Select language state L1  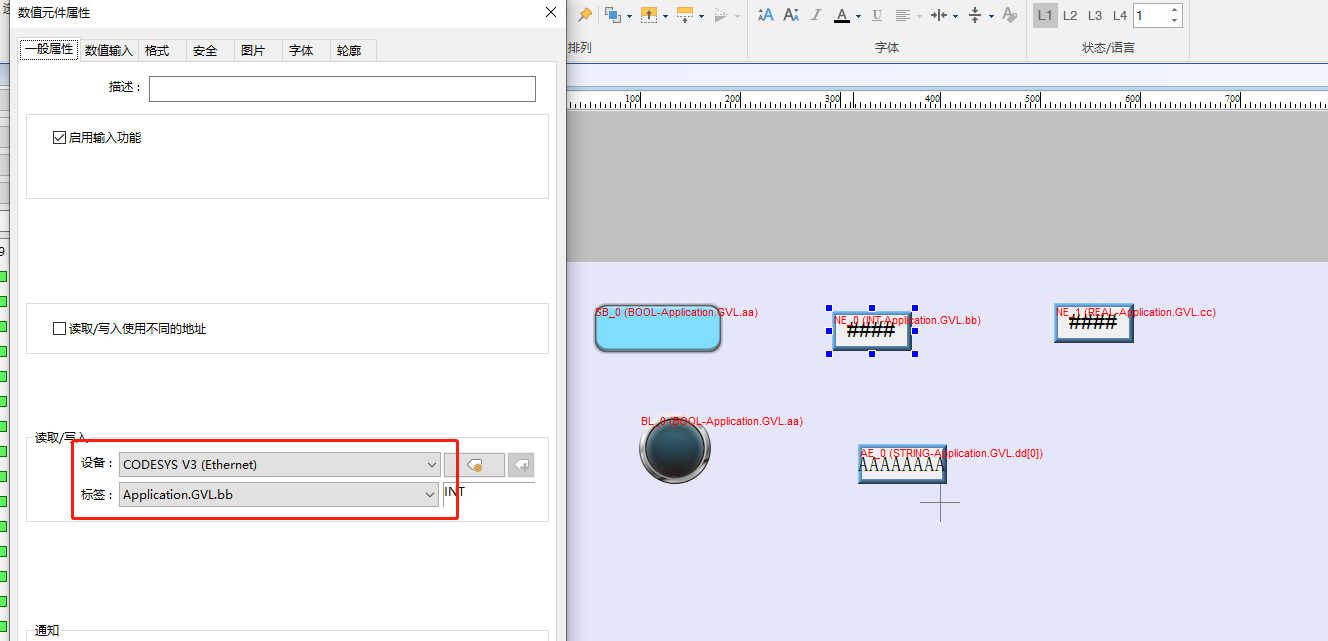coord(1045,15)
